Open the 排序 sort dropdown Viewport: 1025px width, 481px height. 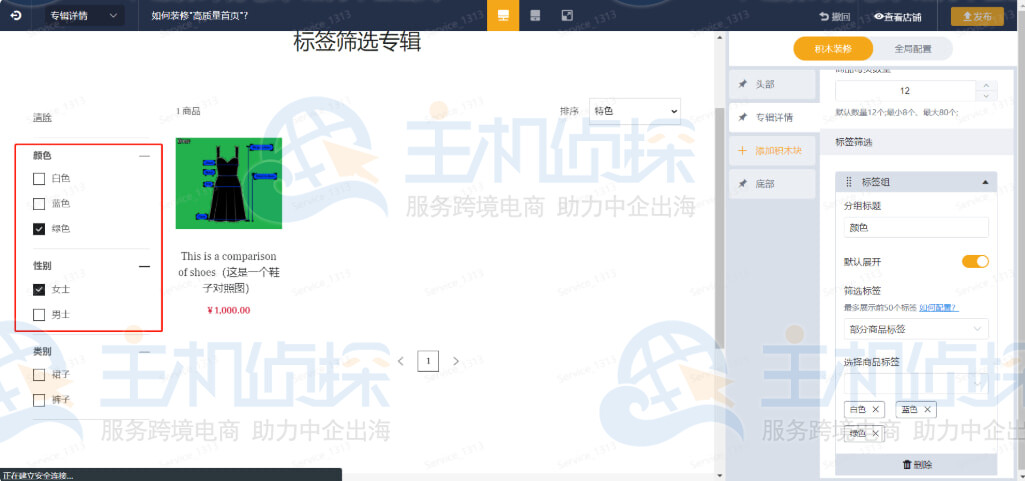(635, 111)
